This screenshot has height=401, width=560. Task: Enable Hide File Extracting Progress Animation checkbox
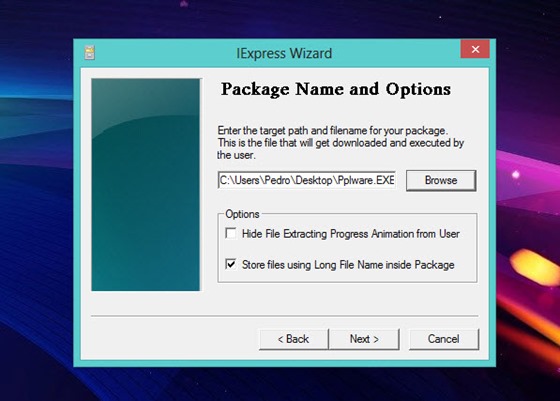231,233
